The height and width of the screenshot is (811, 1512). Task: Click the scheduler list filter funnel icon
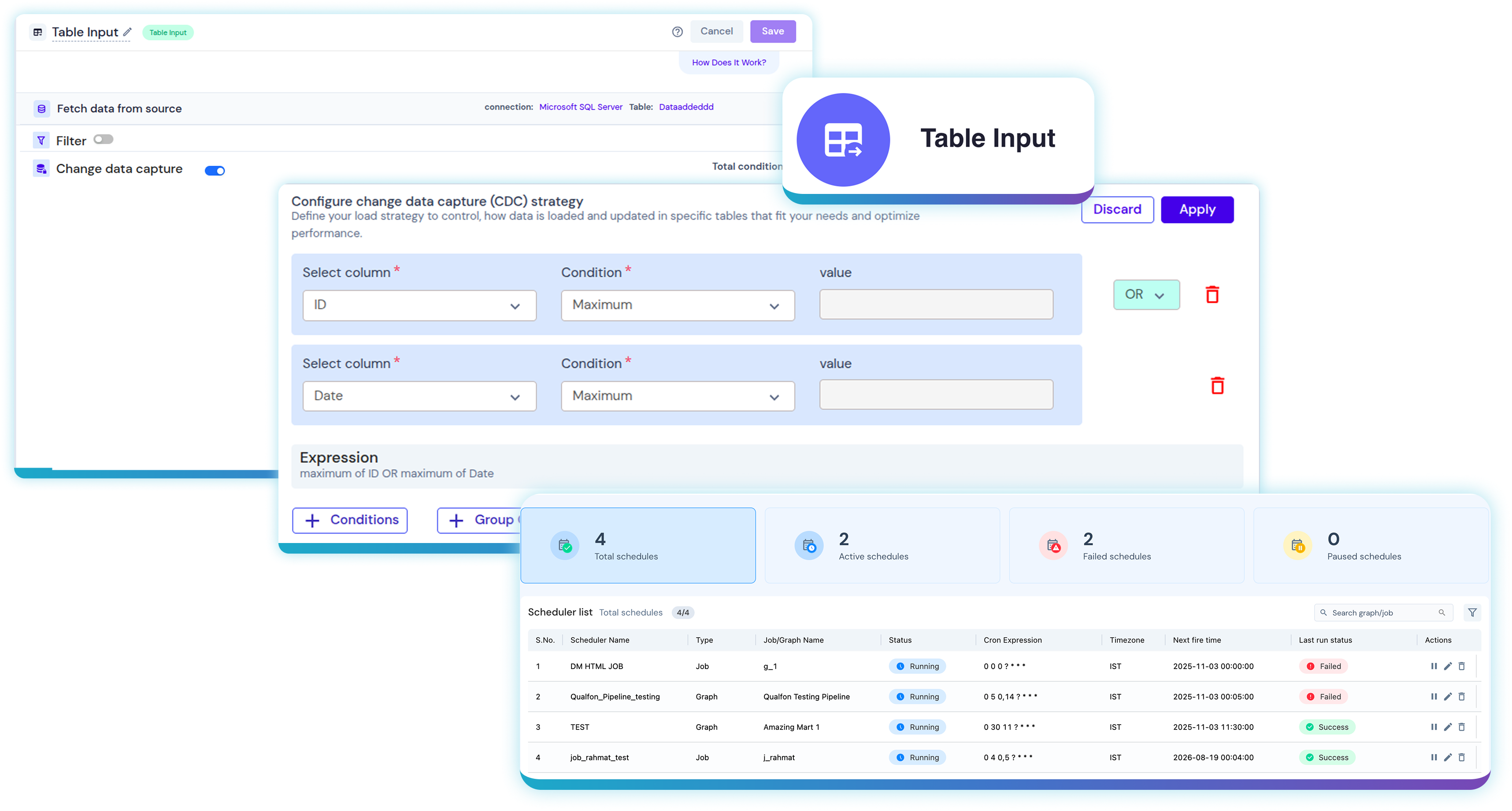(x=1472, y=613)
